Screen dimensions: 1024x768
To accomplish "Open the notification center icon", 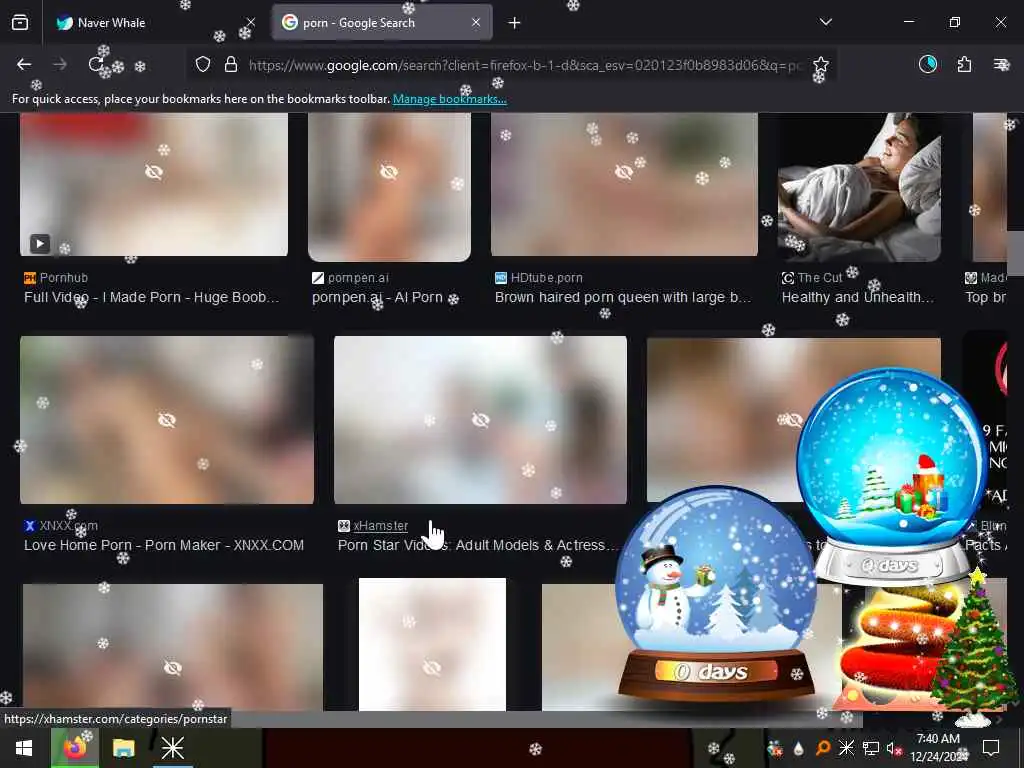I will click(991, 748).
